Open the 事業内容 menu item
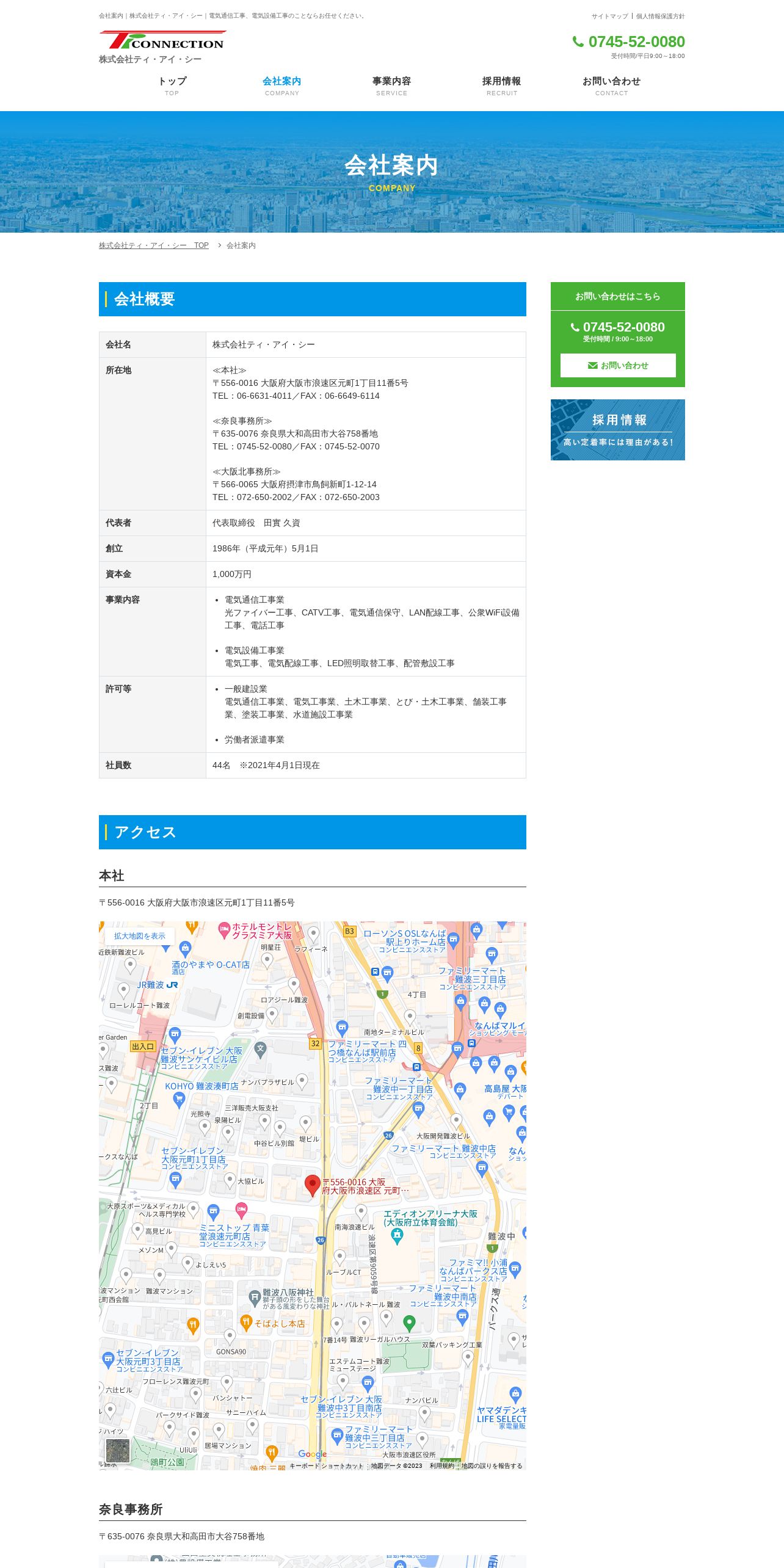784x1568 pixels. (392, 85)
